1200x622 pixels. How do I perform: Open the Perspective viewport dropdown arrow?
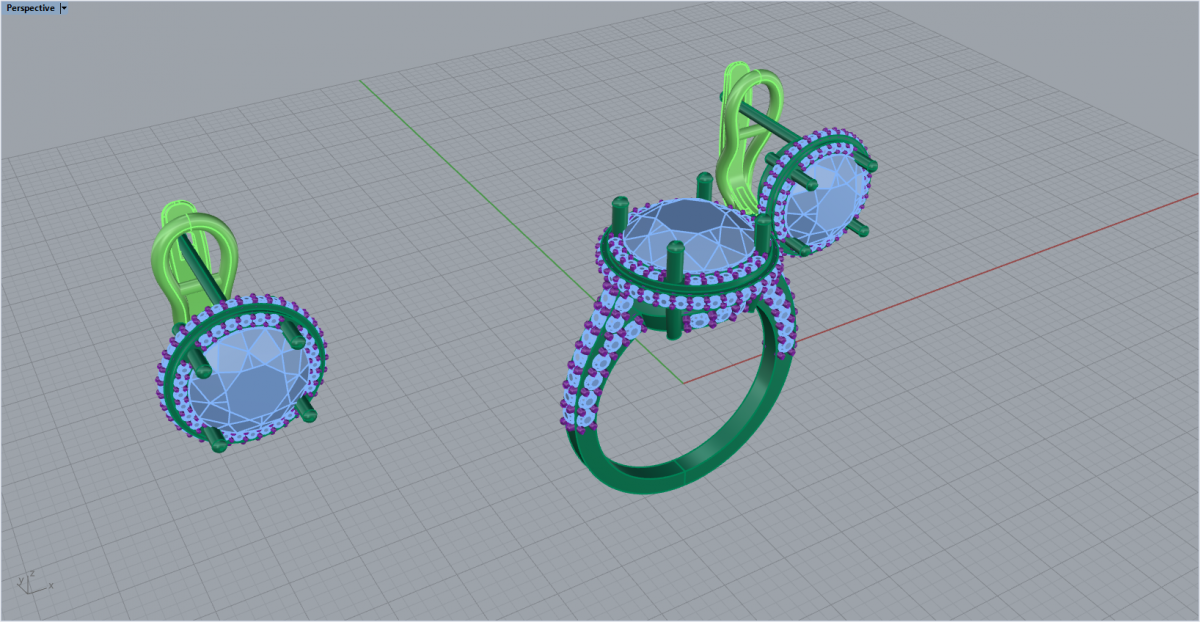coord(64,8)
